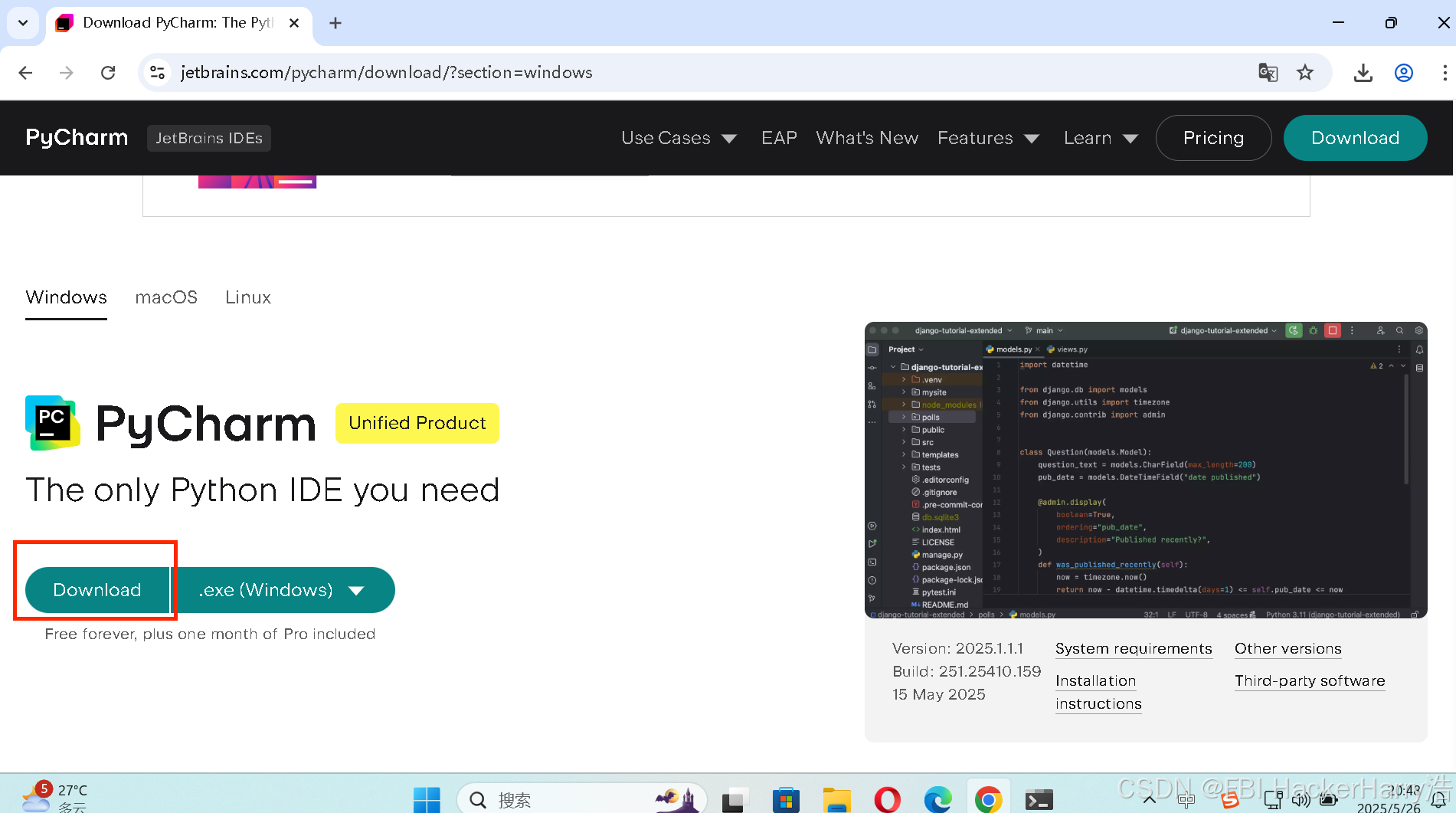Open the Third-party software link
The image size is (1456, 813).
click(1310, 681)
